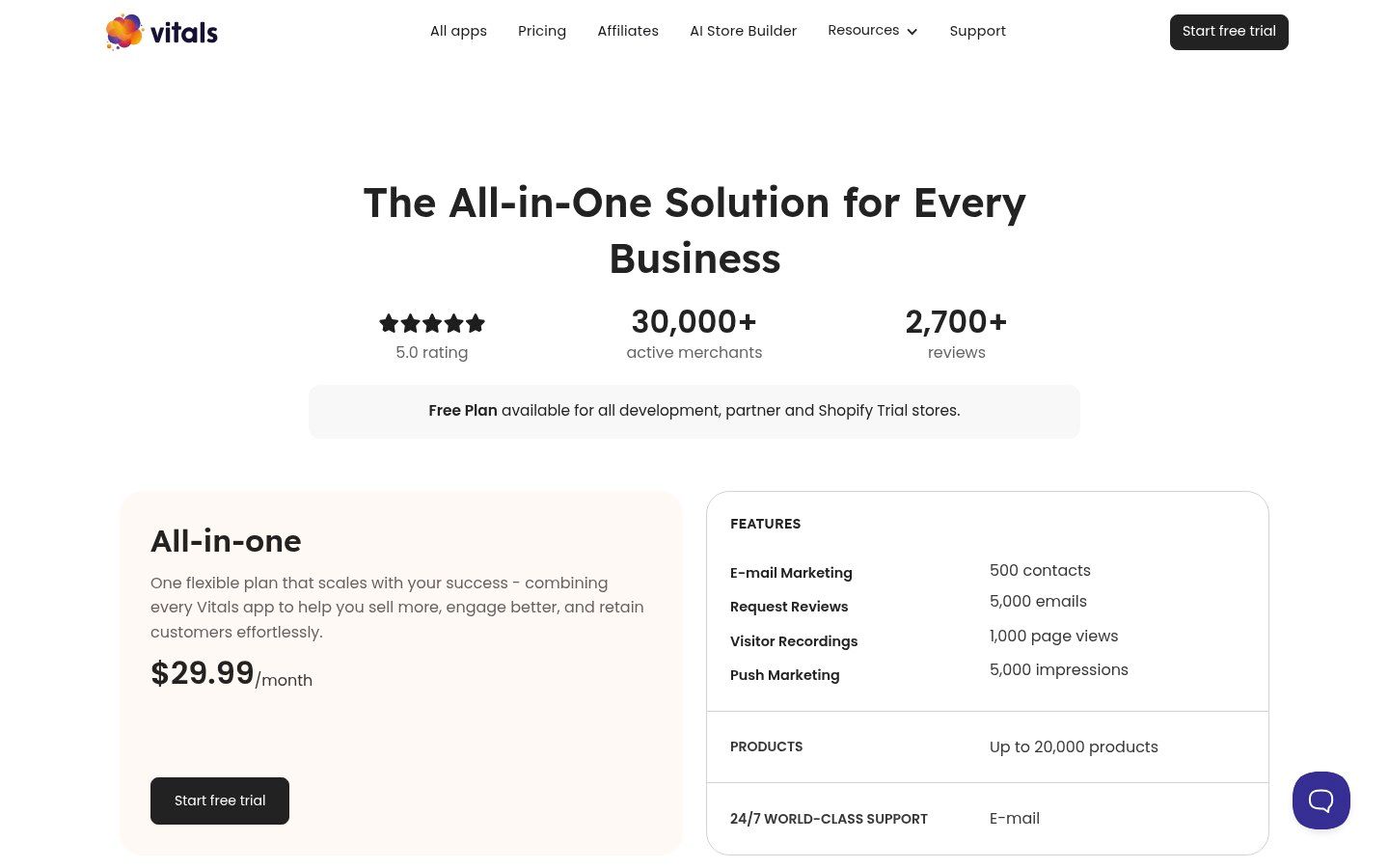Click the 5.0 rating label
Viewport: 1389px width, 868px height.
[432, 352]
